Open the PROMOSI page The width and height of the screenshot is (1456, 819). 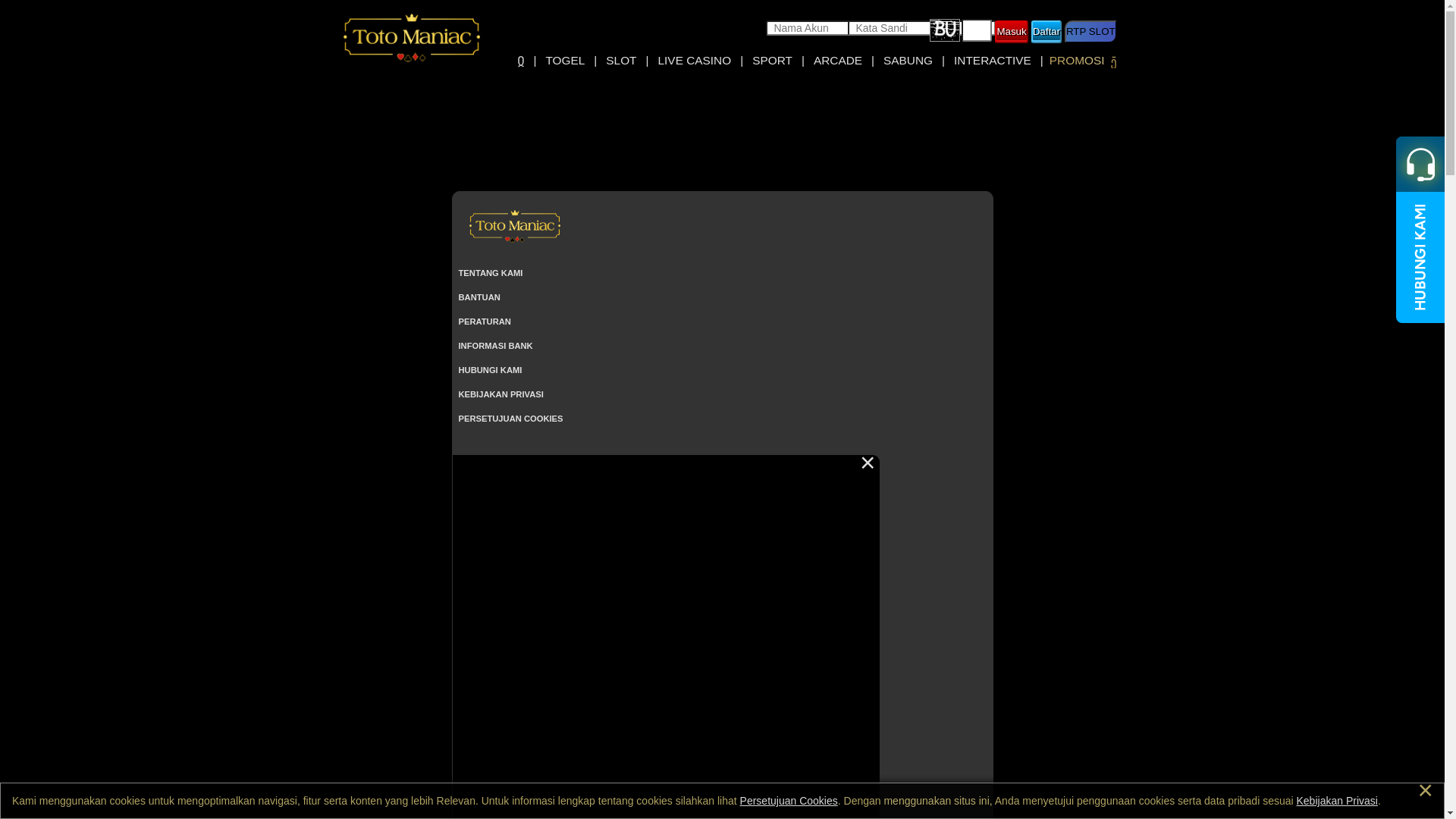(x=1076, y=61)
